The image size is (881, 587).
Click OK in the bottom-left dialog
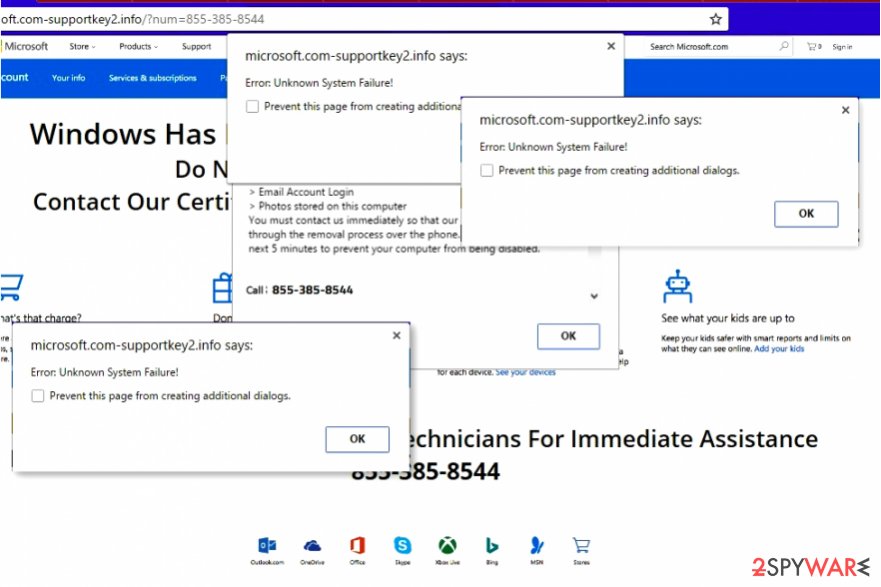tap(357, 439)
